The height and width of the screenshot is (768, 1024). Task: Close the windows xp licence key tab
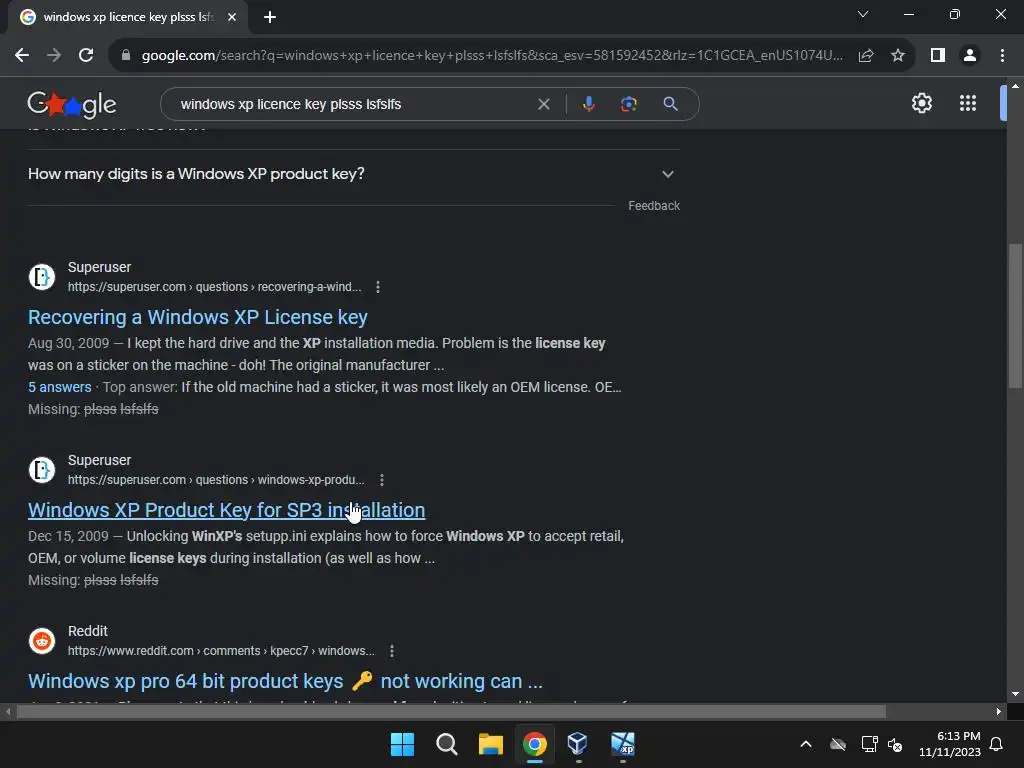pos(232,17)
